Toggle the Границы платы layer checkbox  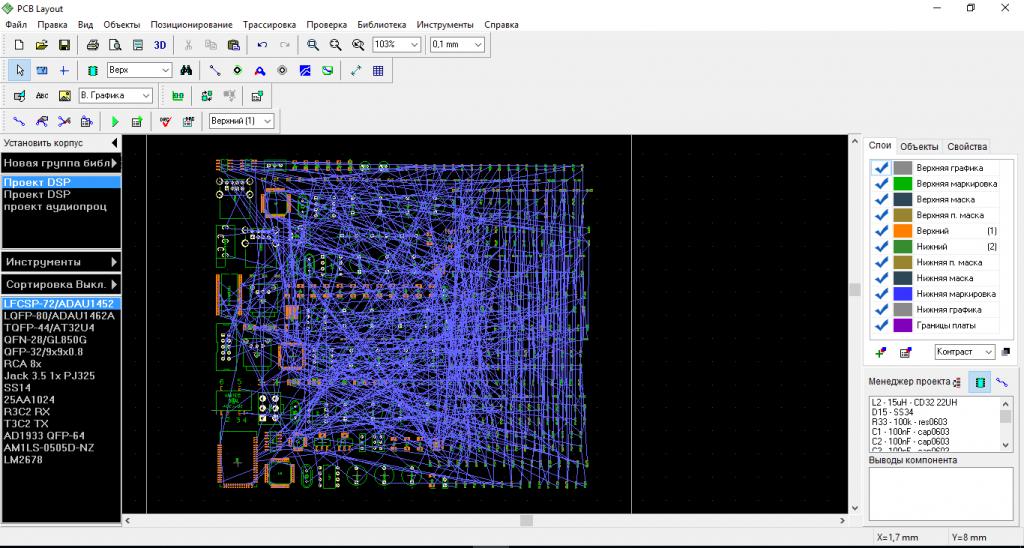(881, 325)
